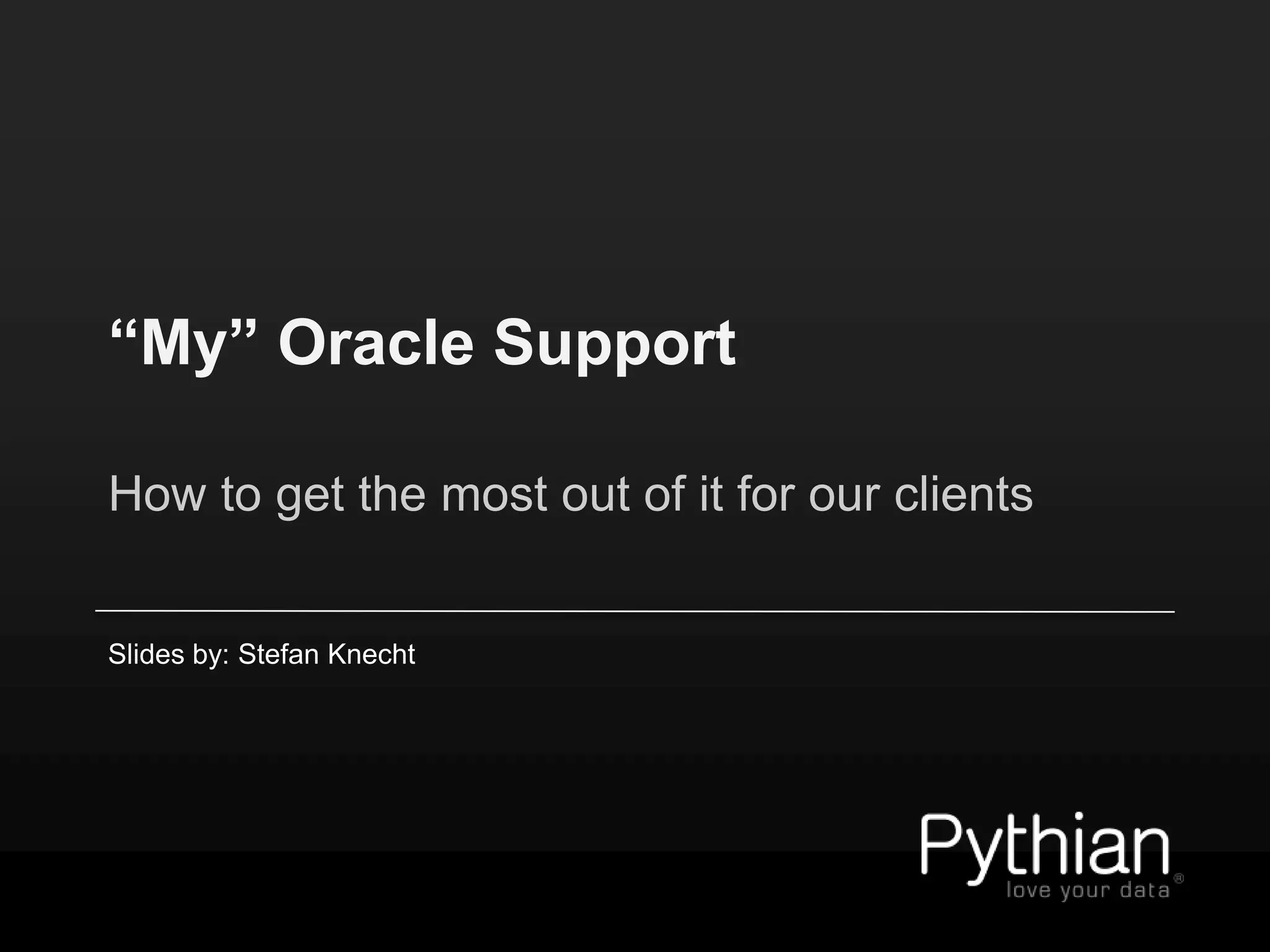
Task: Click the surname "Knecht" in the author line
Action: pos(371,654)
